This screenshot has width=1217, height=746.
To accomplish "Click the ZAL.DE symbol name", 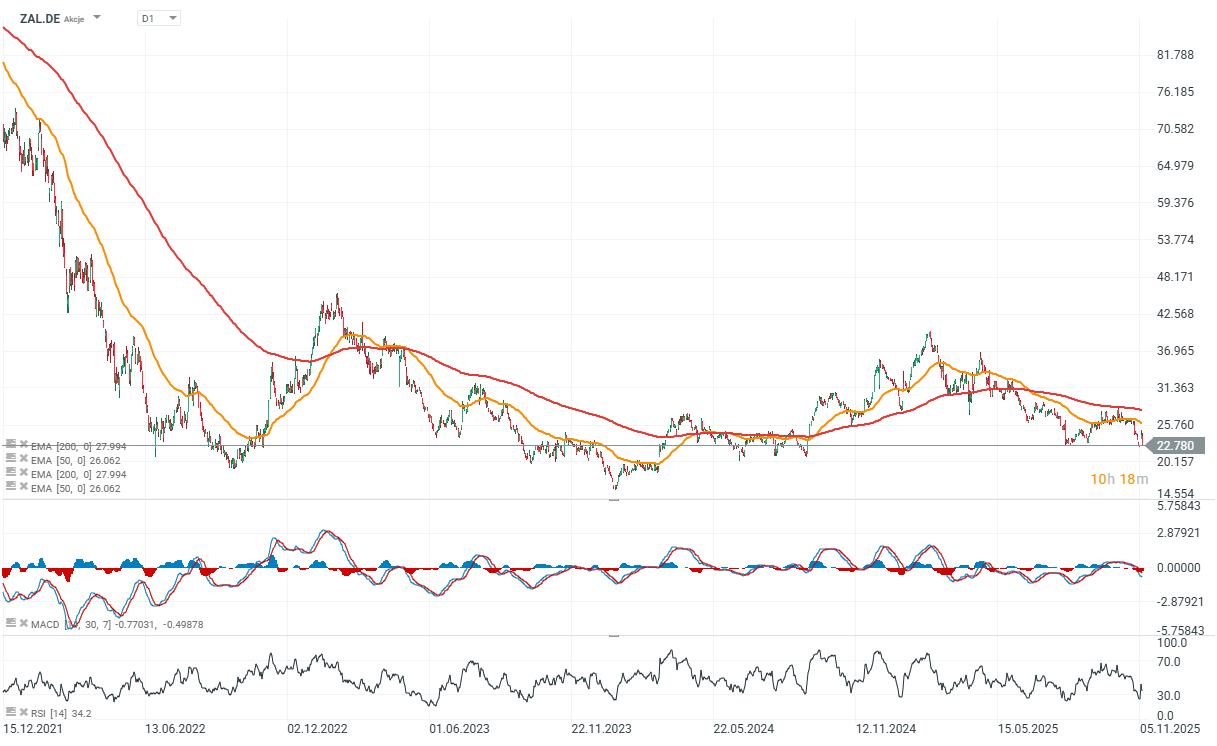I will [x=39, y=18].
